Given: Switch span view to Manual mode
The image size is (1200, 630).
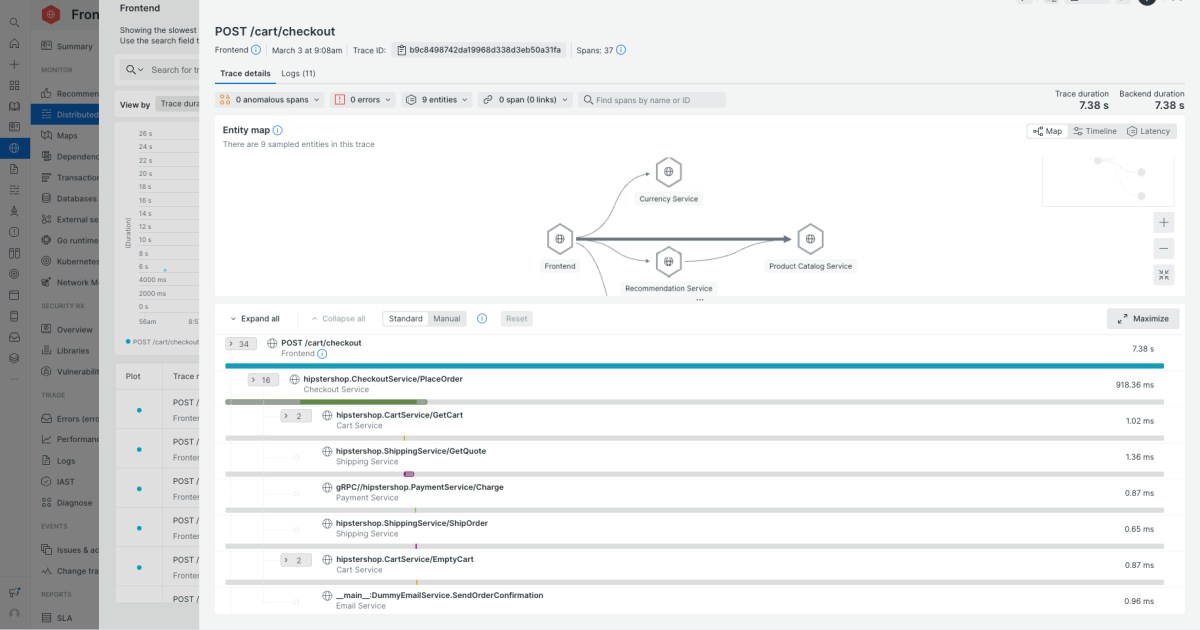Looking at the screenshot, I should (x=447, y=319).
